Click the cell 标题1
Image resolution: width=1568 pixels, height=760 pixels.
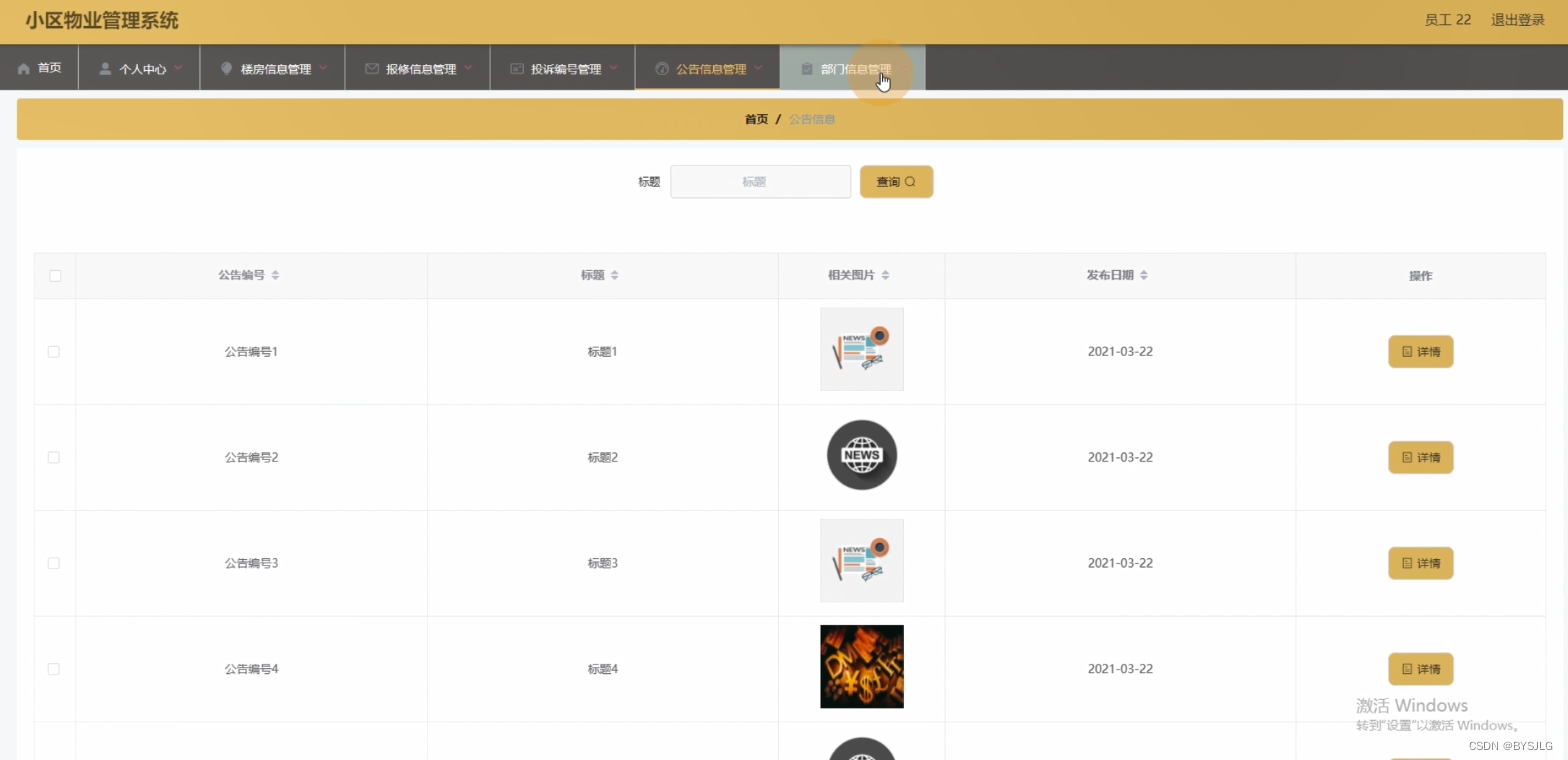tap(603, 352)
